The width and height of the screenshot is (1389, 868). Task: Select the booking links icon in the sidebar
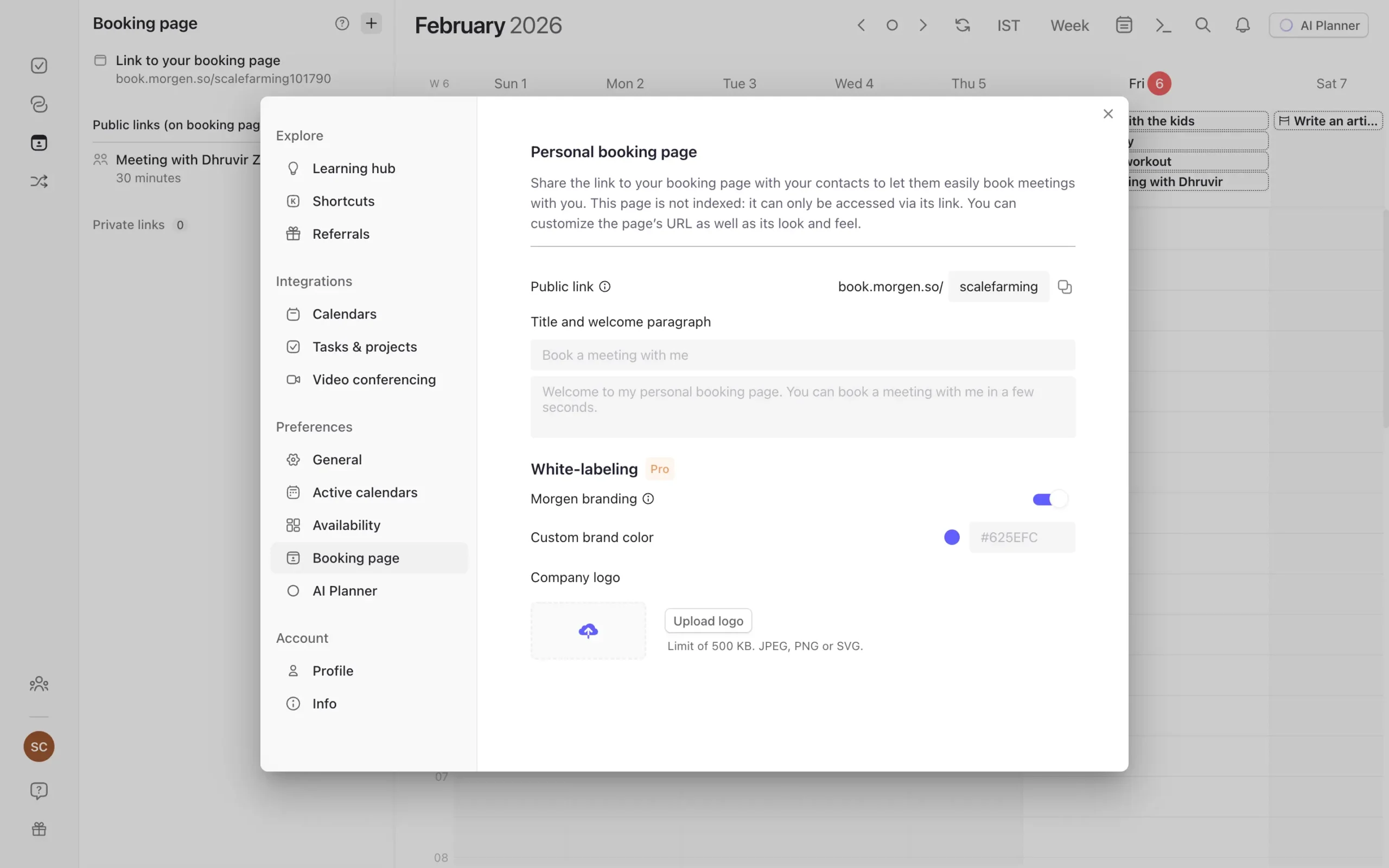(x=39, y=105)
